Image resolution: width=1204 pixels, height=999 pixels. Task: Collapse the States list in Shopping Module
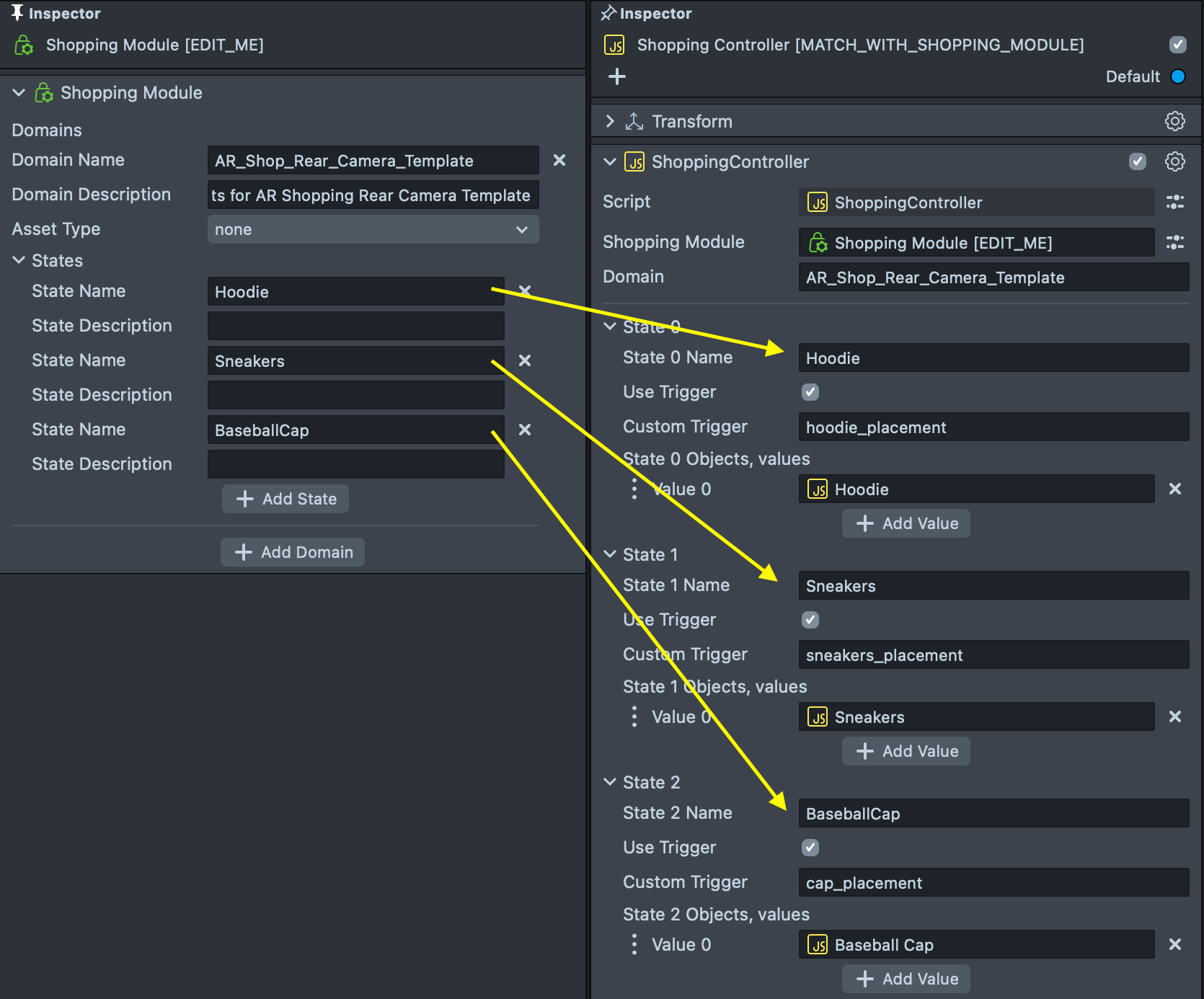pos(19,260)
